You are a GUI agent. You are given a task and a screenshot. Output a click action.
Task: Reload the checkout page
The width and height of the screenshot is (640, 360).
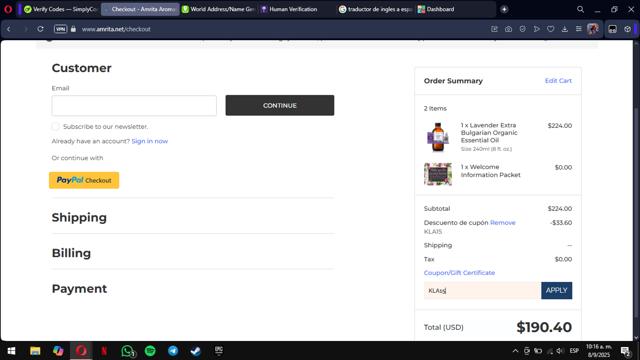point(40,29)
